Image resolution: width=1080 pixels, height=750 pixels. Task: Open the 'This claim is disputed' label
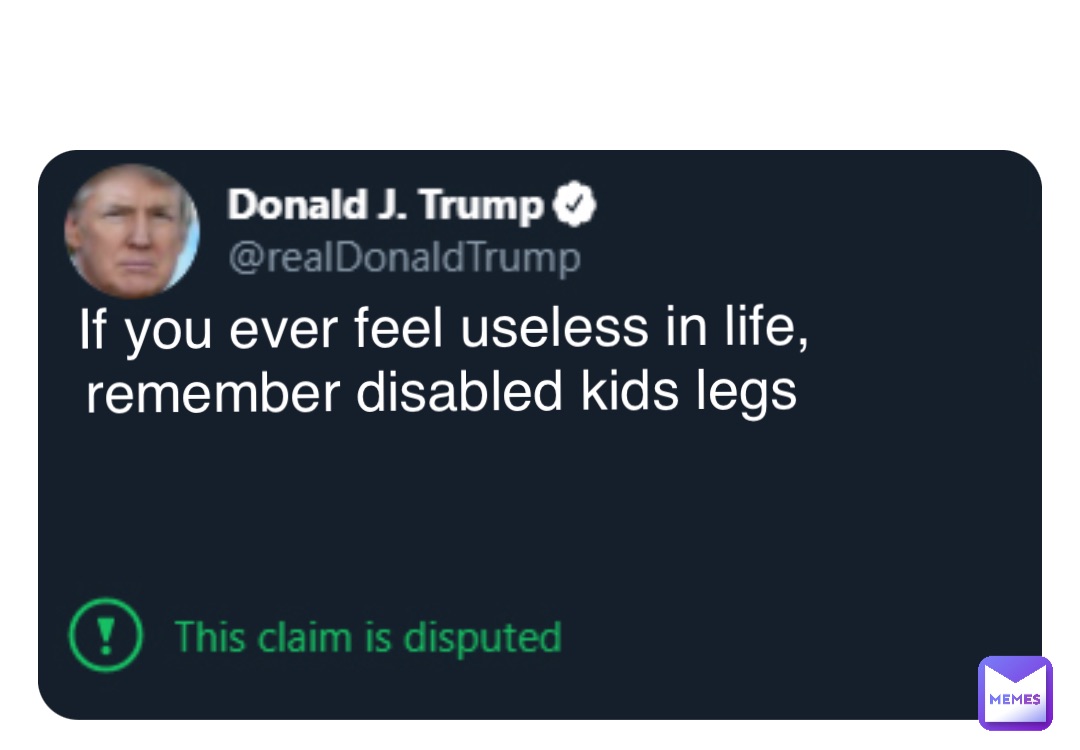[x=368, y=636]
